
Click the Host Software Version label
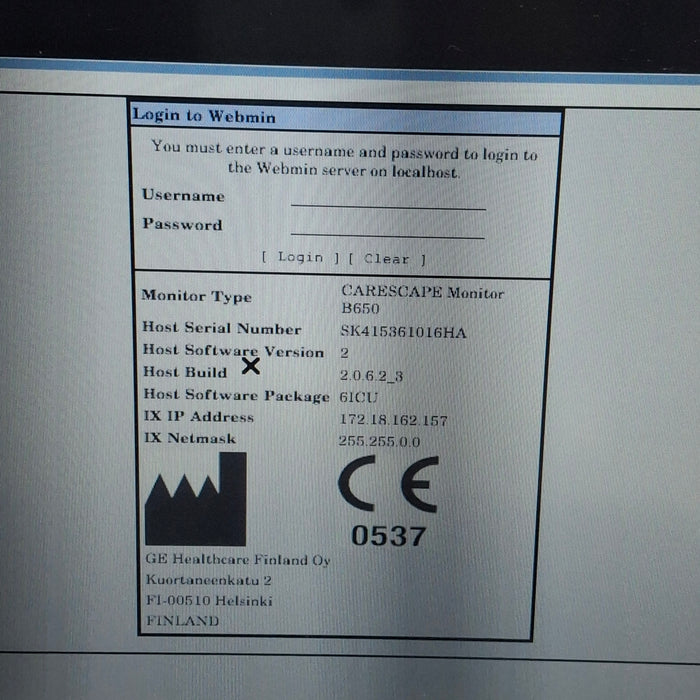(x=232, y=351)
